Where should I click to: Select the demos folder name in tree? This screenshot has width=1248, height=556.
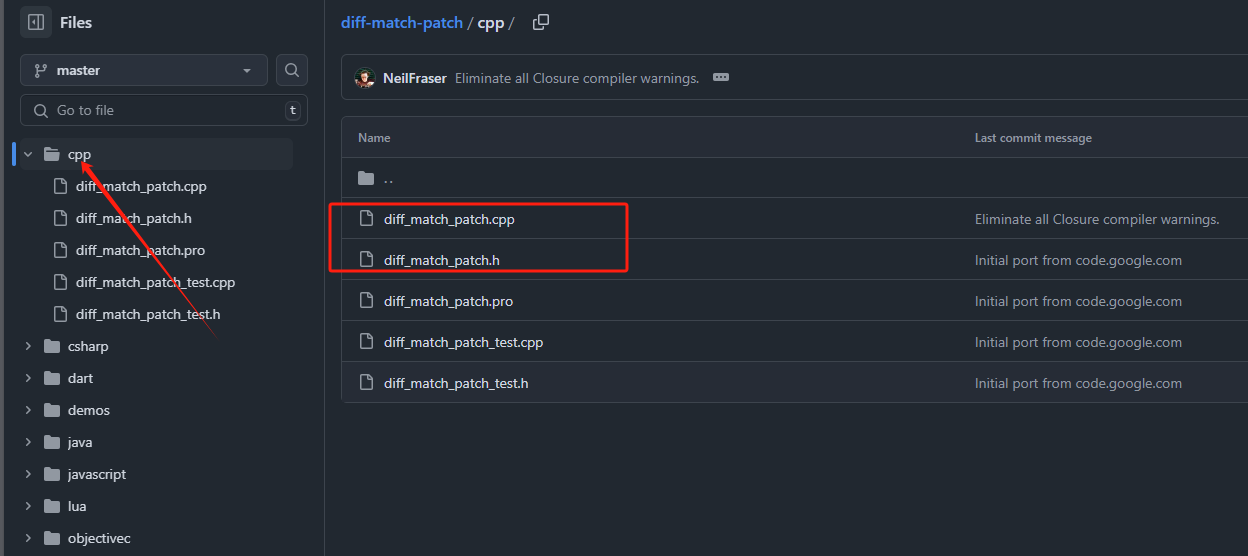click(x=89, y=410)
